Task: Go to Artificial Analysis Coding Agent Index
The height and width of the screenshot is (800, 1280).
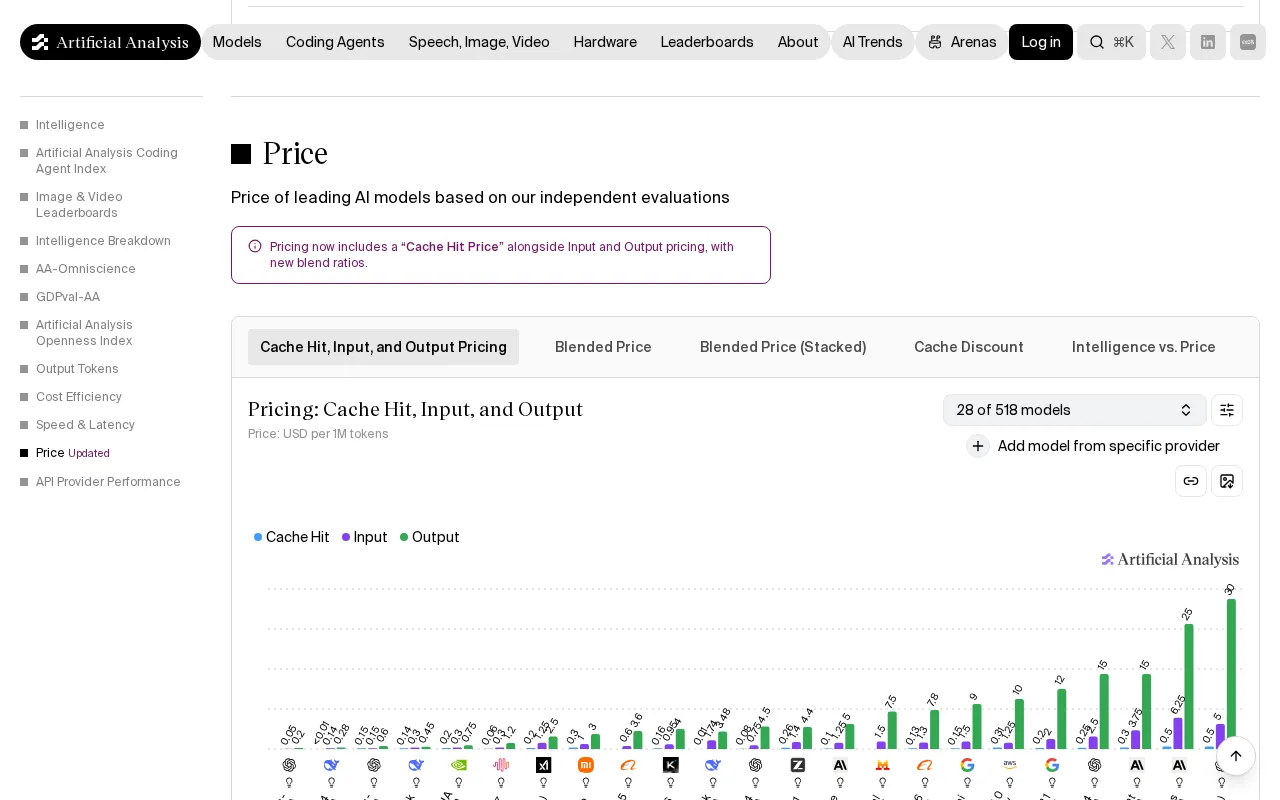Action: click(x=107, y=161)
